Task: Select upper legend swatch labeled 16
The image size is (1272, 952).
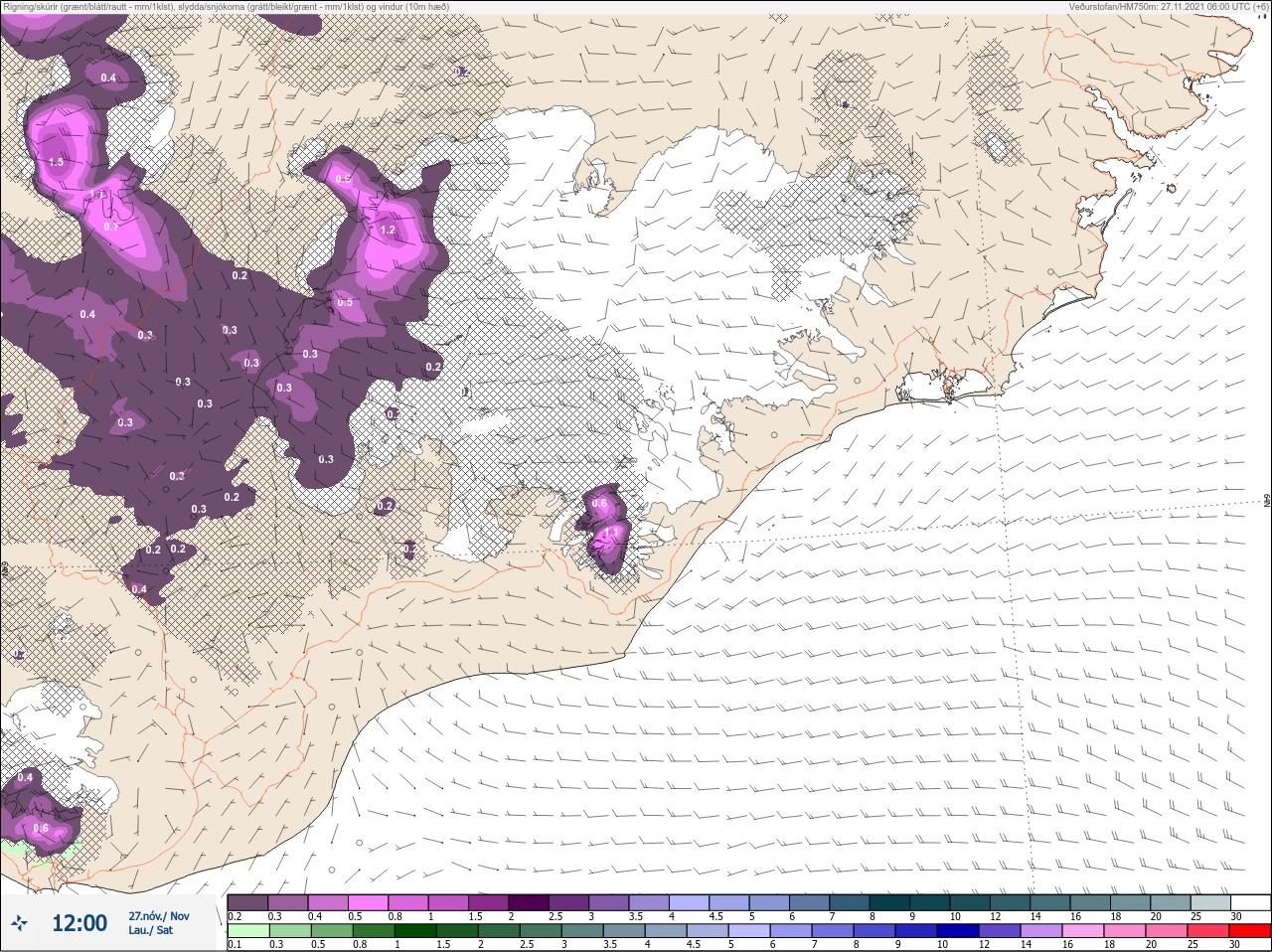Action: (x=1091, y=902)
